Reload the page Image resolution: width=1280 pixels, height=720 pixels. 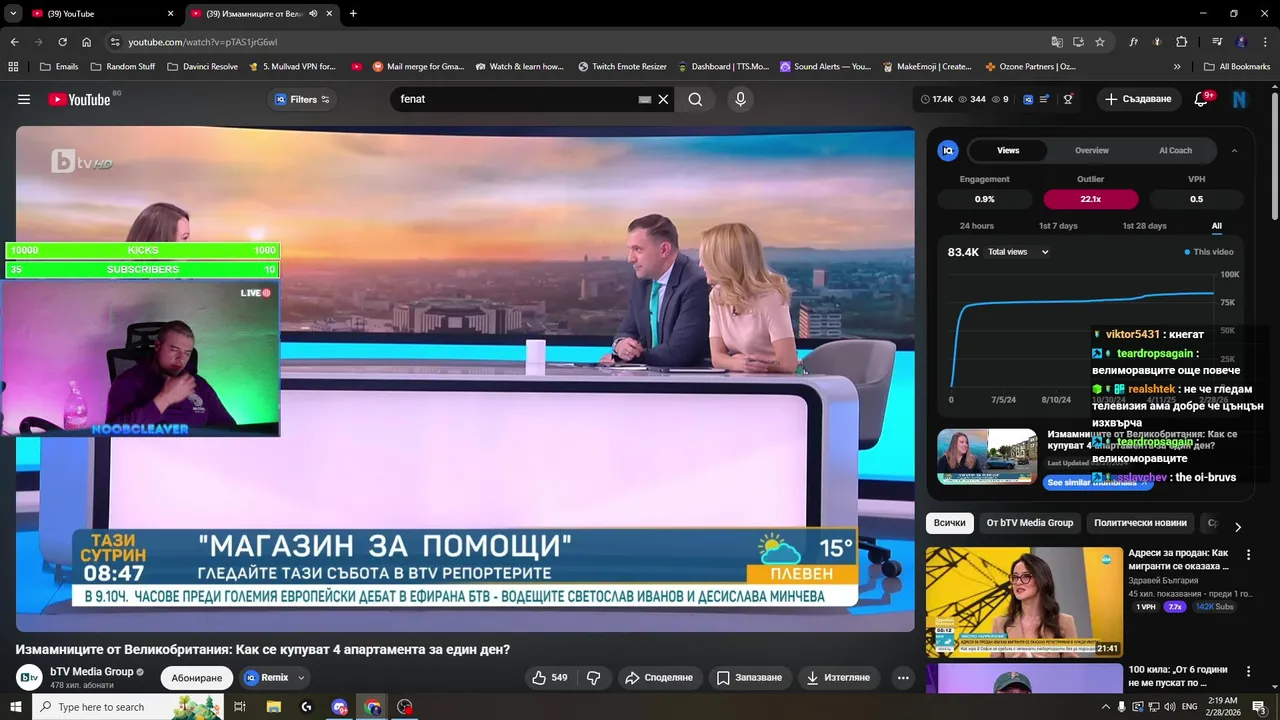coord(62,42)
